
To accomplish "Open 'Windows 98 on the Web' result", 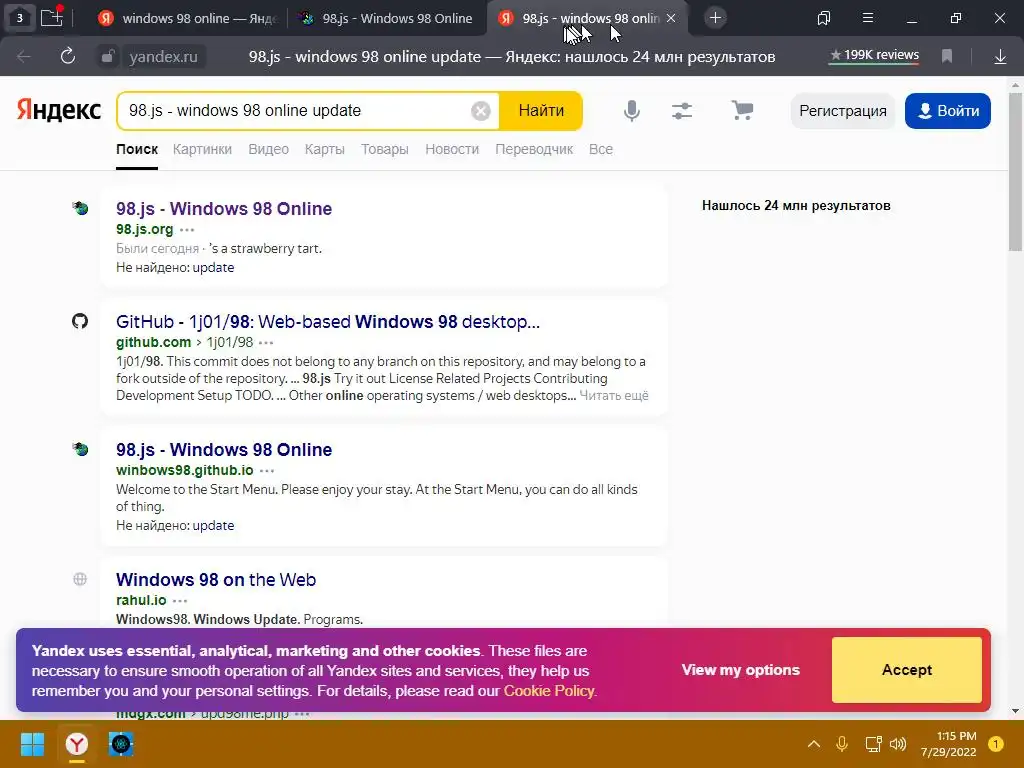I will click(216, 580).
